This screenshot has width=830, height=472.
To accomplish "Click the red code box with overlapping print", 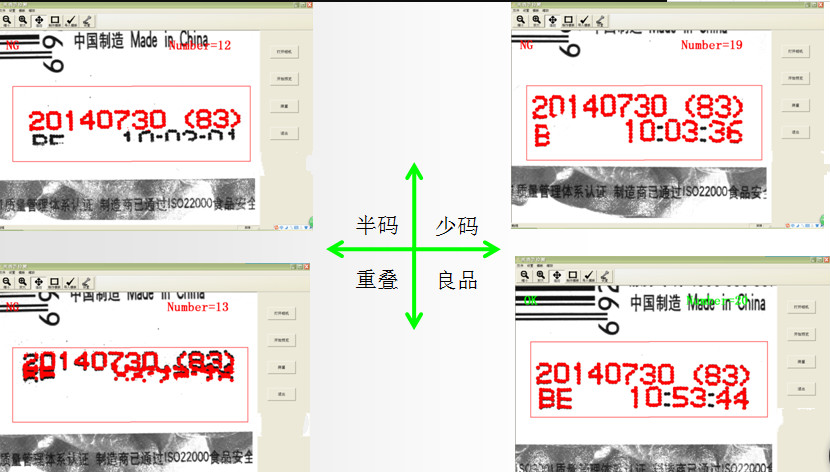I will tap(130, 384).
